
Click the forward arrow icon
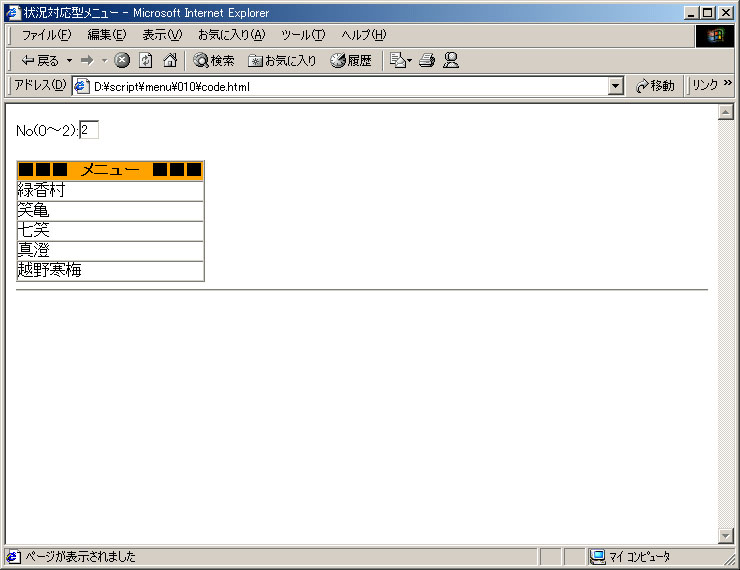click(x=87, y=60)
